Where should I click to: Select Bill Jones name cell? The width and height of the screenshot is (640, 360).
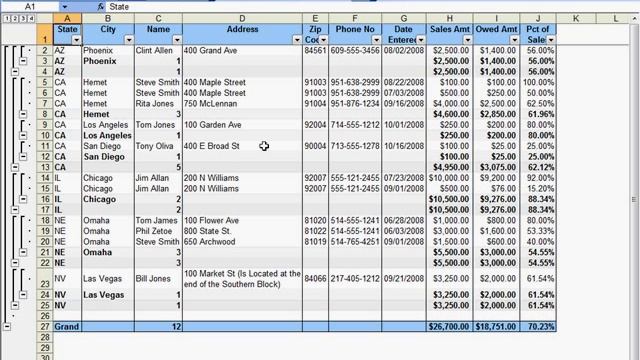pyautogui.click(x=158, y=279)
